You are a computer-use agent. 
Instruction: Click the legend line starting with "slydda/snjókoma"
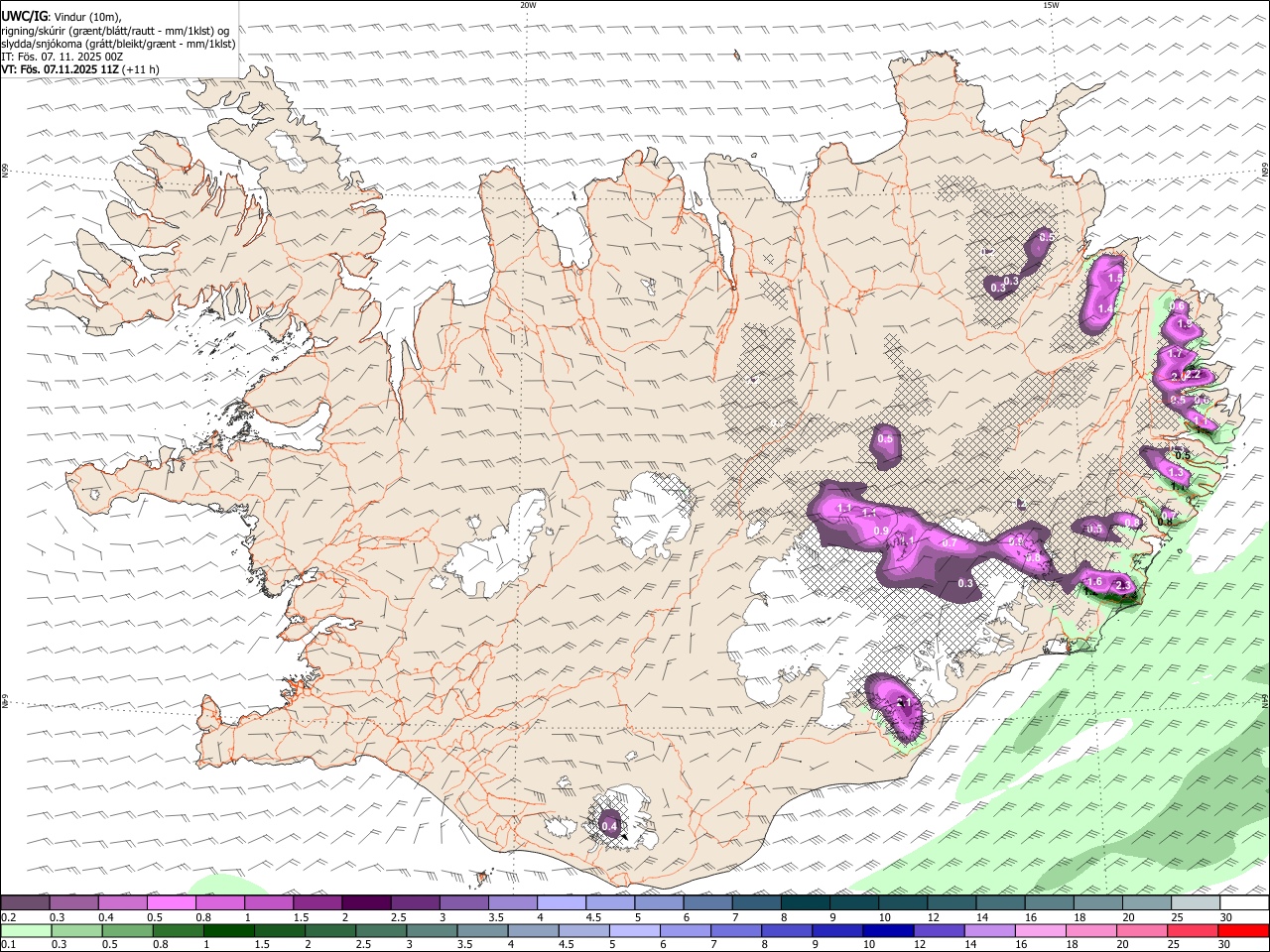point(118,44)
